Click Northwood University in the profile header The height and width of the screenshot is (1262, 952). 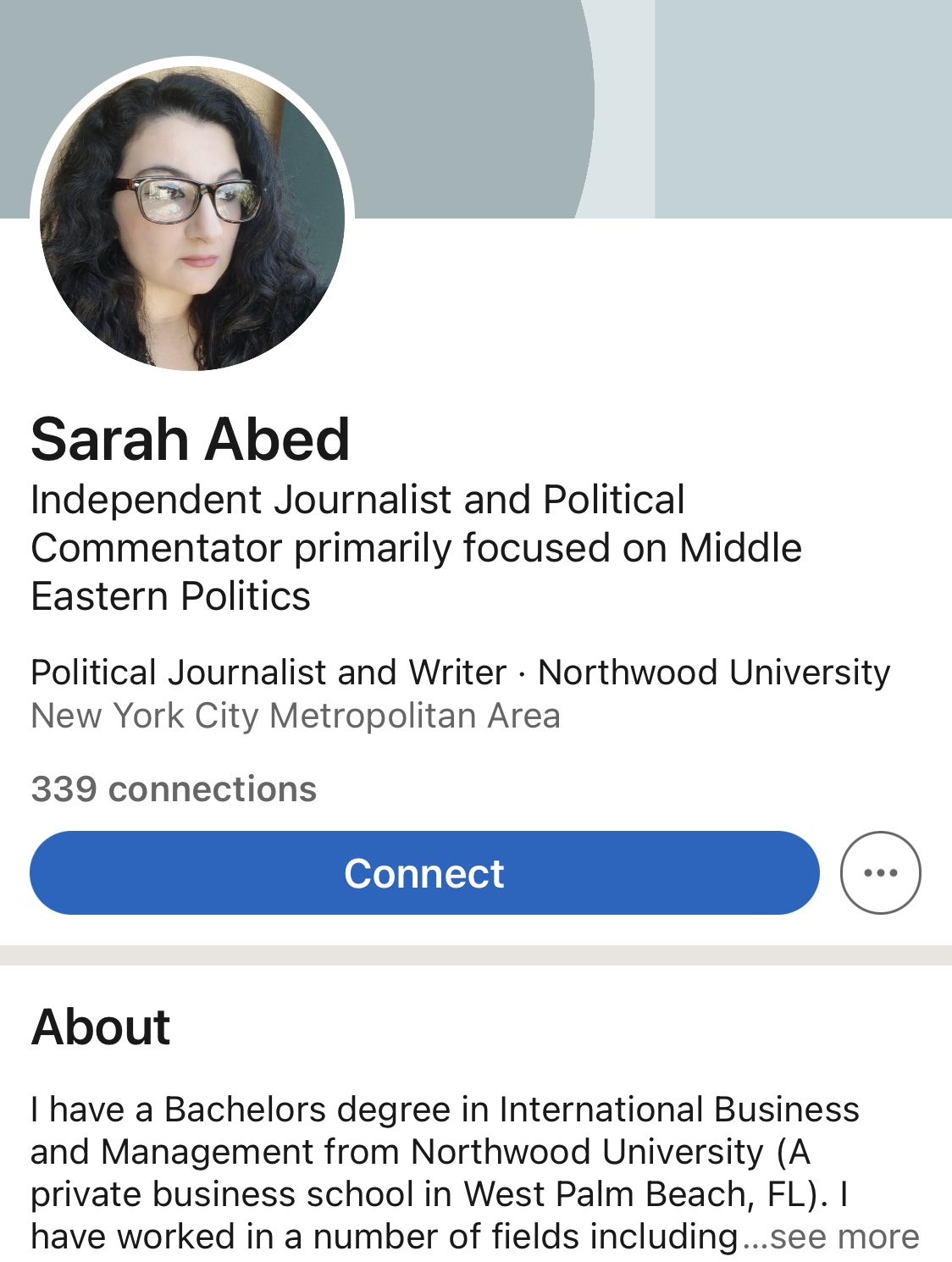(714, 673)
